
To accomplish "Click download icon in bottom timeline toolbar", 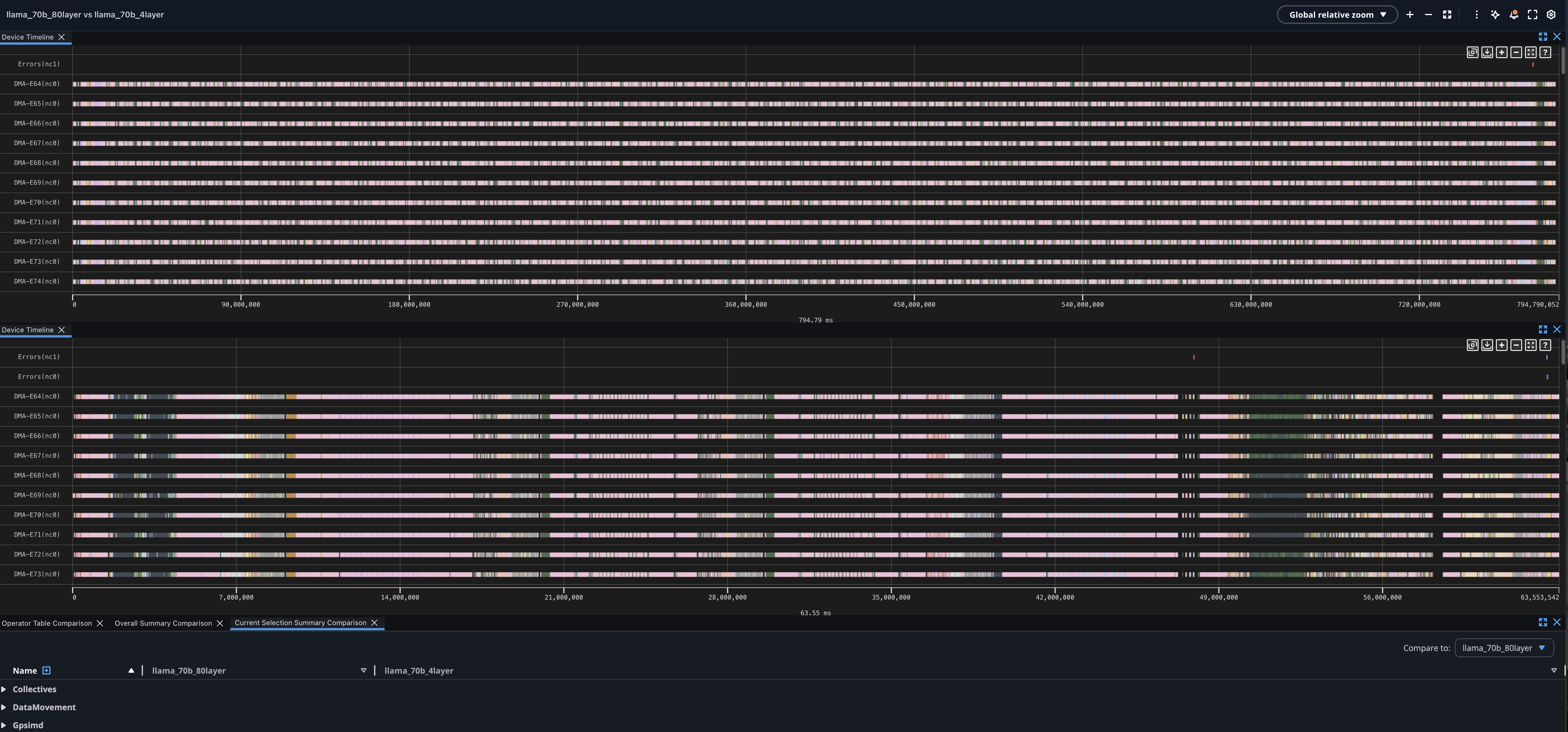I will [1487, 346].
